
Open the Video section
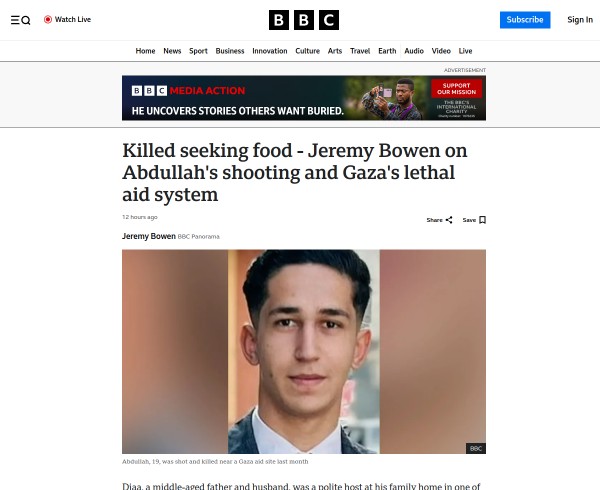pyautogui.click(x=441, y=51)
